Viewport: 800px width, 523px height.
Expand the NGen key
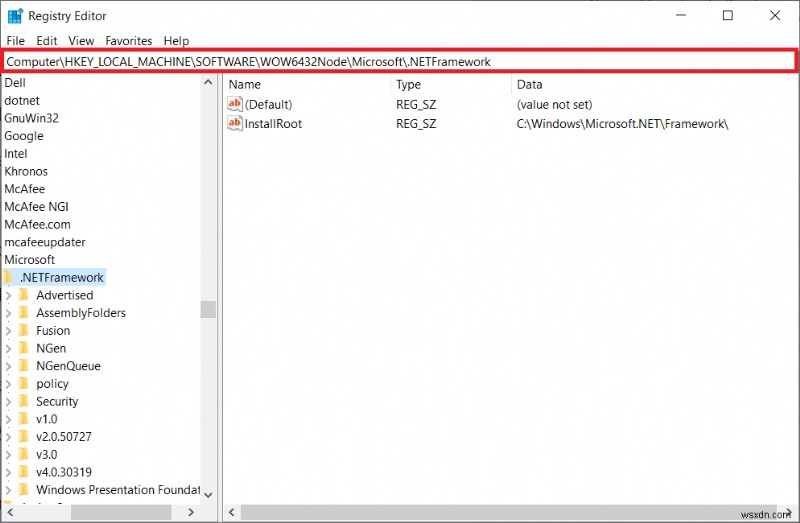click(8, 348)
